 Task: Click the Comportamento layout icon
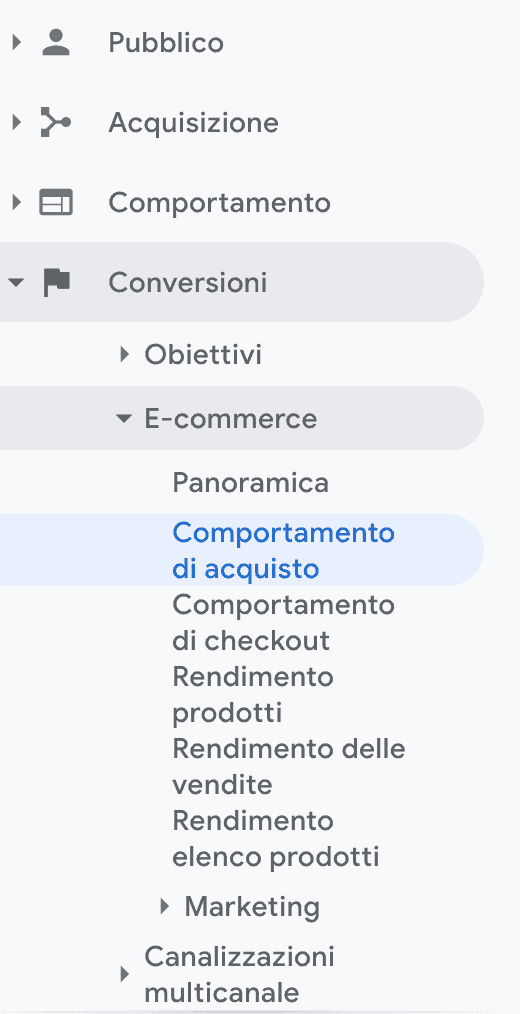(x=56, y=202)
